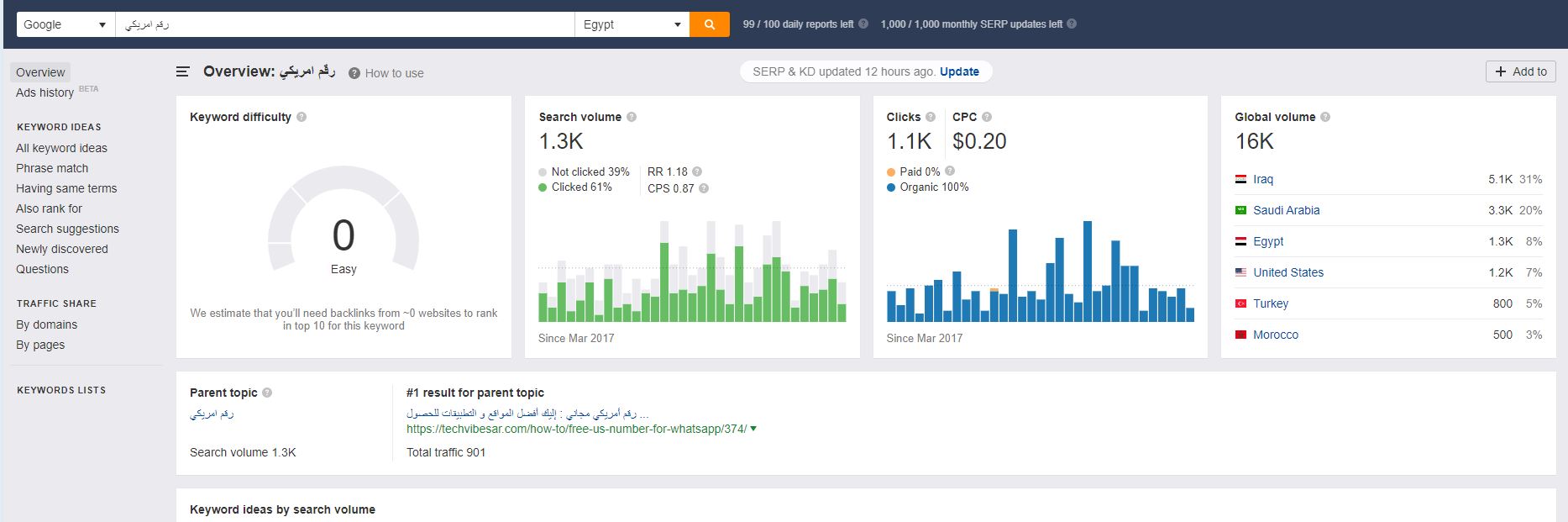Viewport: 1568px width, 522px height.
Task: Click the green Search volume bar chart
Action: pyautogui.click(x=692, y=272)
